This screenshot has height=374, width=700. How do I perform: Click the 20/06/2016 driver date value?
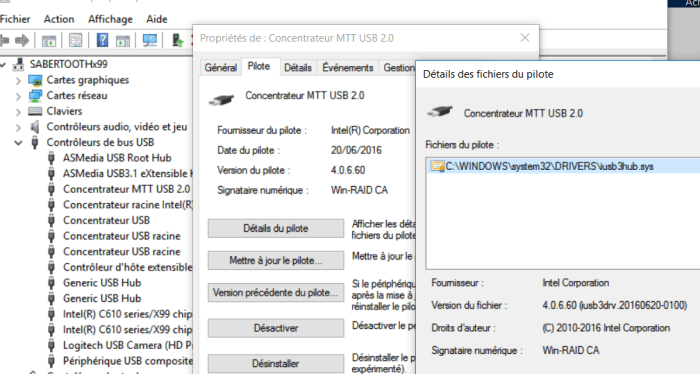(356, 150)
